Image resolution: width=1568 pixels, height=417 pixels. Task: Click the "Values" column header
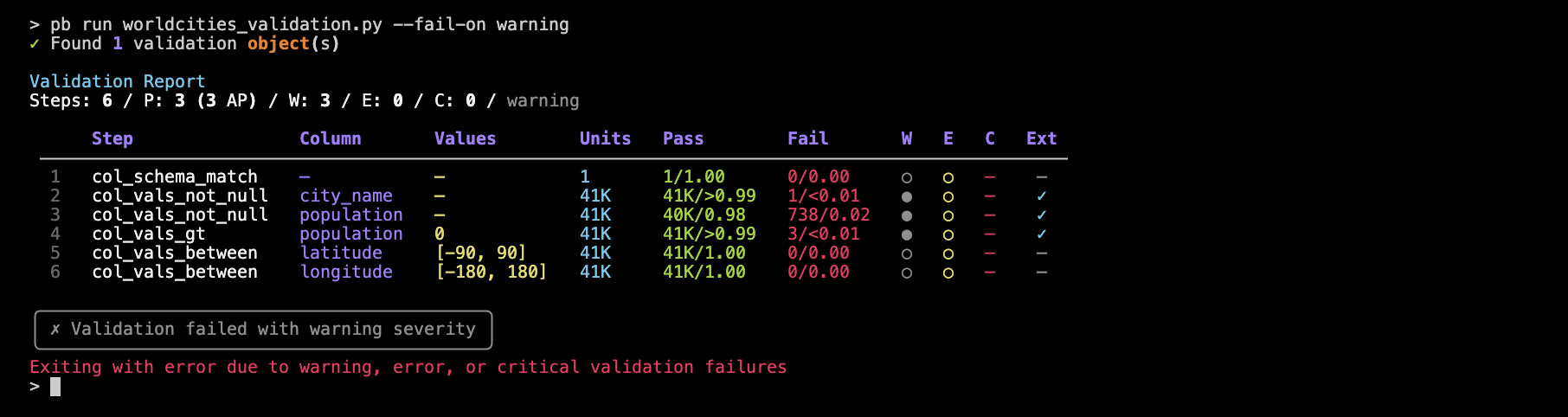465,138
